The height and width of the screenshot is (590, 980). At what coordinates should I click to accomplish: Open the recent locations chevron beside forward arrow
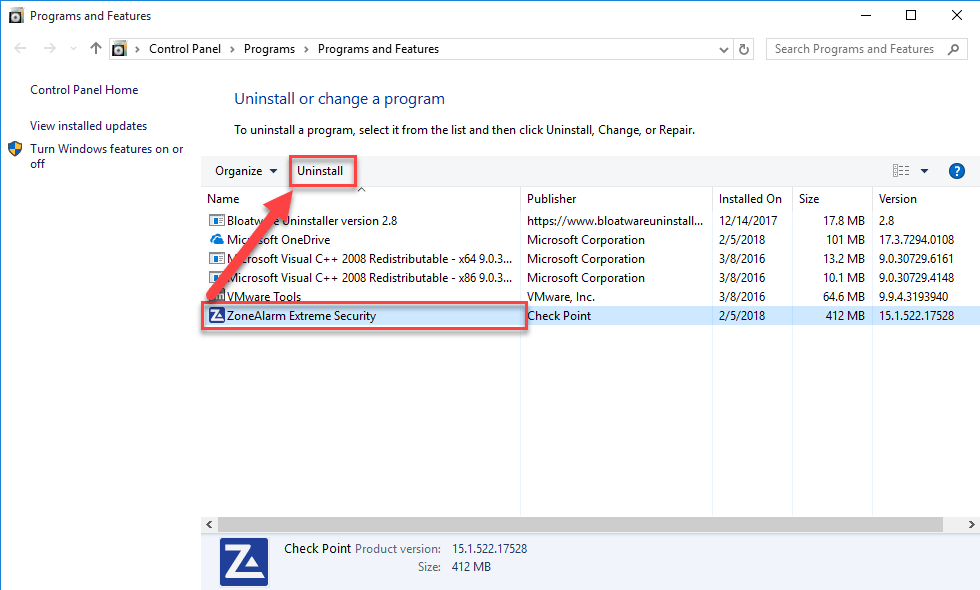tap(72, 48)
